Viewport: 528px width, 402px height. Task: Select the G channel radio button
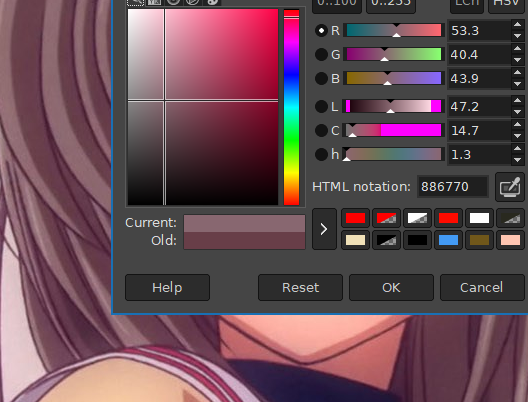(x=321, y=55)
